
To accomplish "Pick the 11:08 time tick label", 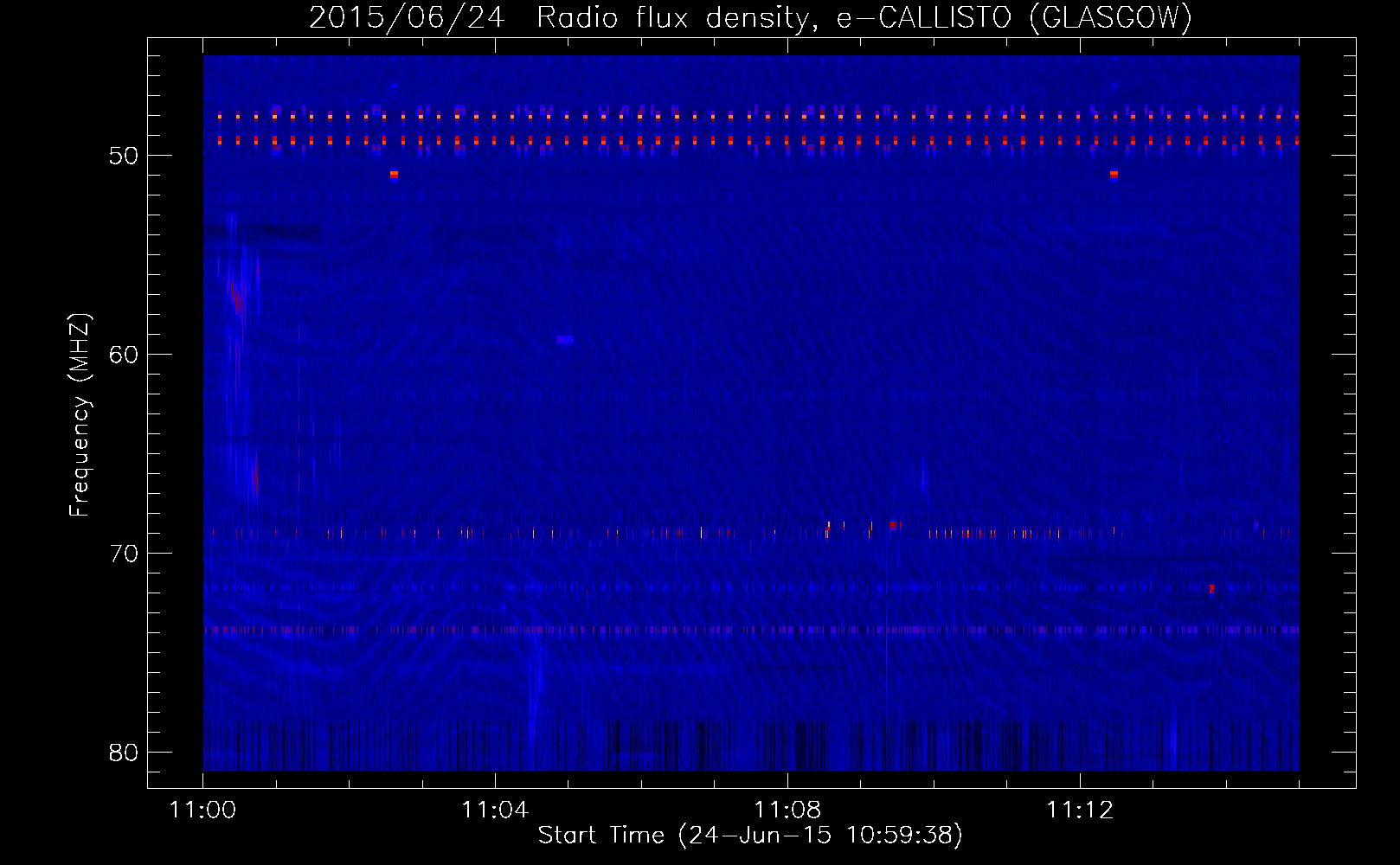I will pos(787,810).
